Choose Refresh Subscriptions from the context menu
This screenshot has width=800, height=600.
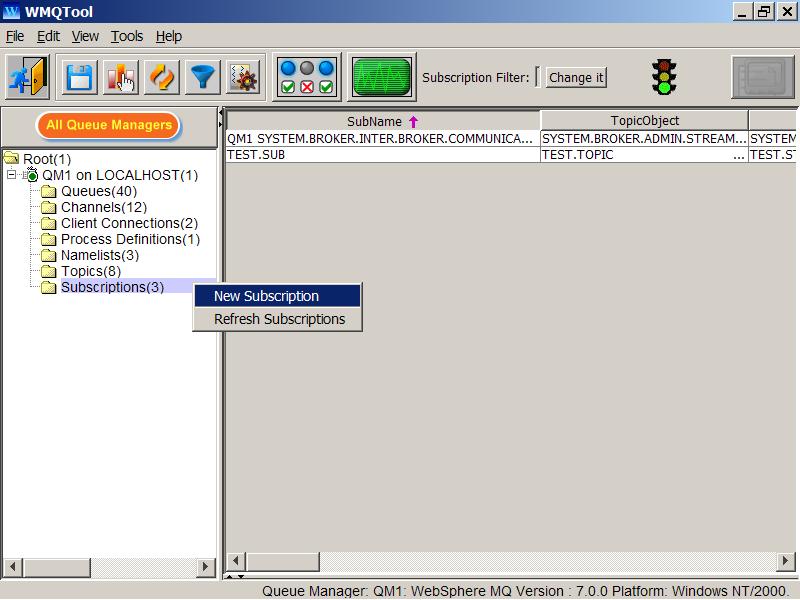(277, 319)
